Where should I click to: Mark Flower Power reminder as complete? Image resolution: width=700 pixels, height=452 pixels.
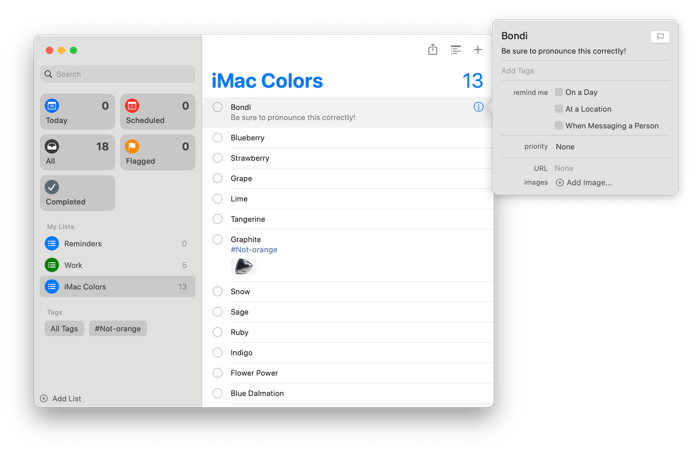pyautogui.click(x=217, y=372)
